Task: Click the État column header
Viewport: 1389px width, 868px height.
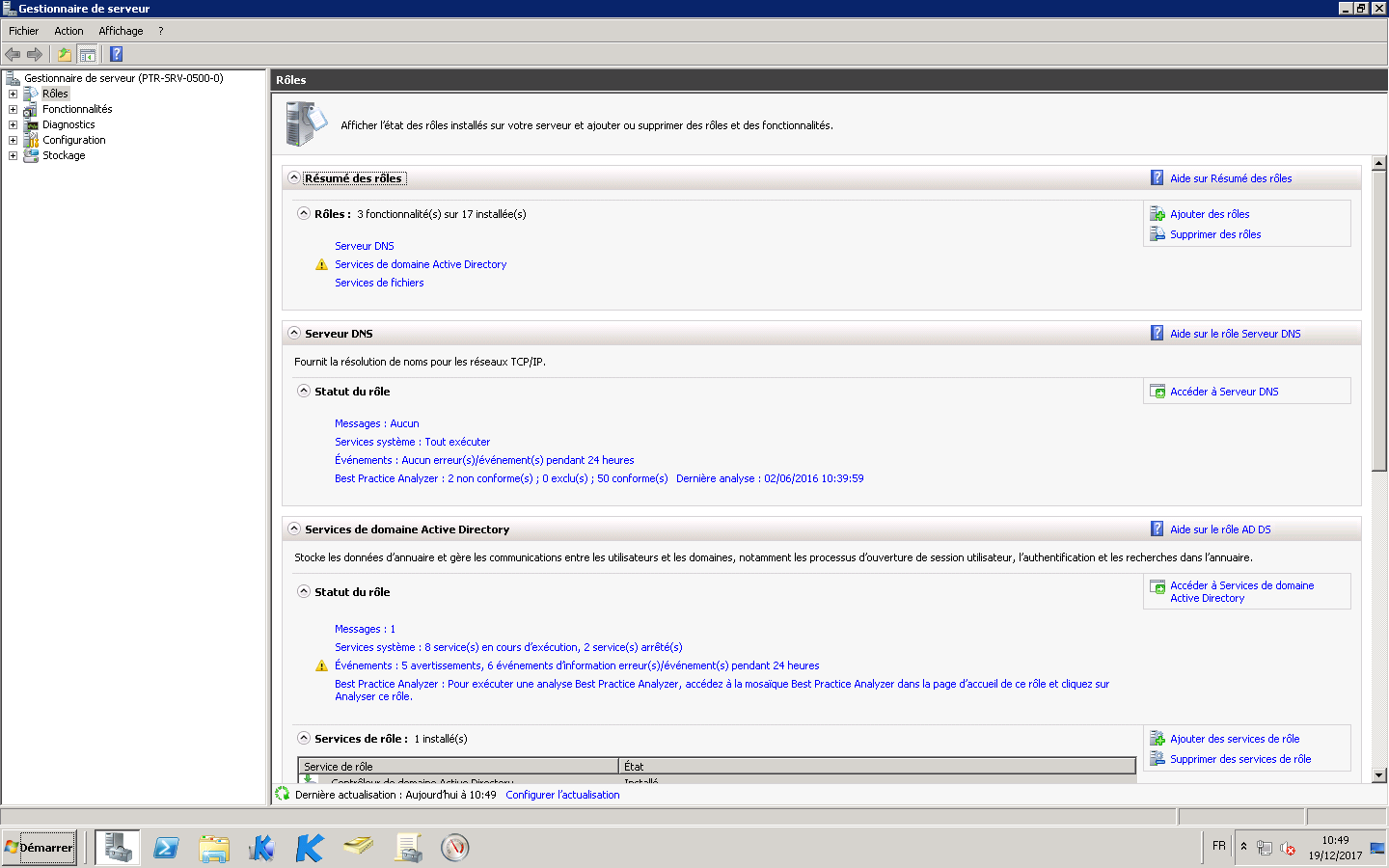Action: click(877, 766)
